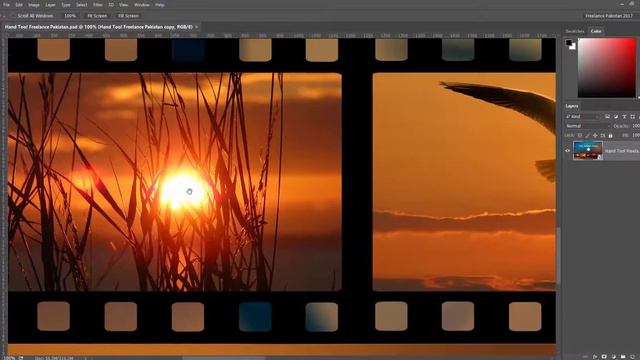Filter for pixel layers icon
Viewport: 640px width, 360px height.
point(607,117)
